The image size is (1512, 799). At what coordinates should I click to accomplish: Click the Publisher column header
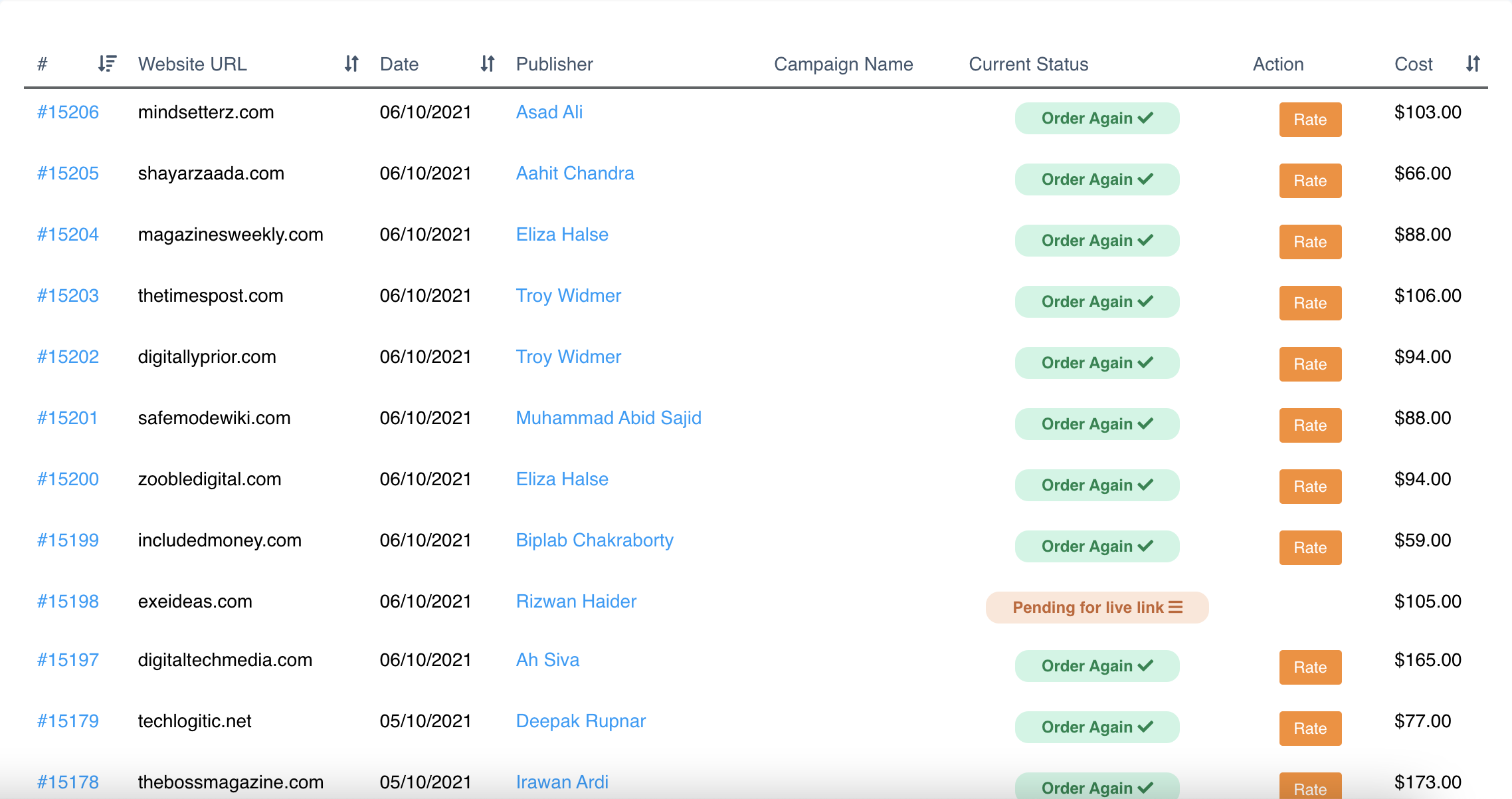(555, 64)
